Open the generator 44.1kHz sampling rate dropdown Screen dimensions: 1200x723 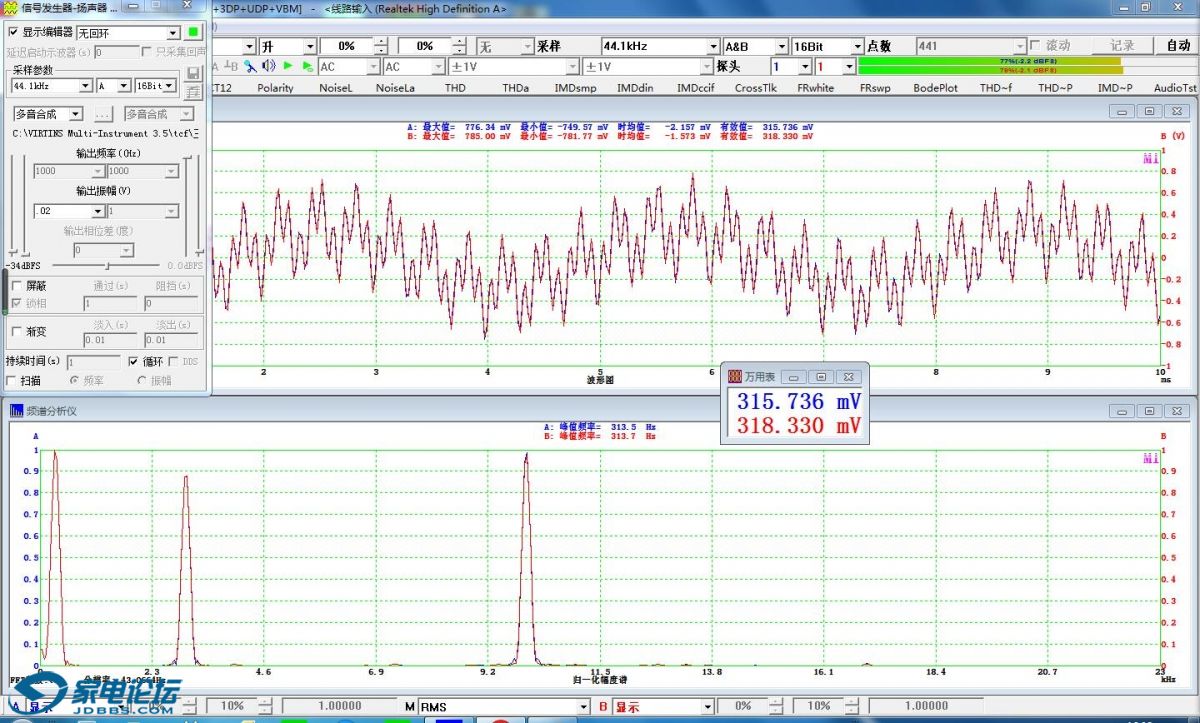point(85,86)
